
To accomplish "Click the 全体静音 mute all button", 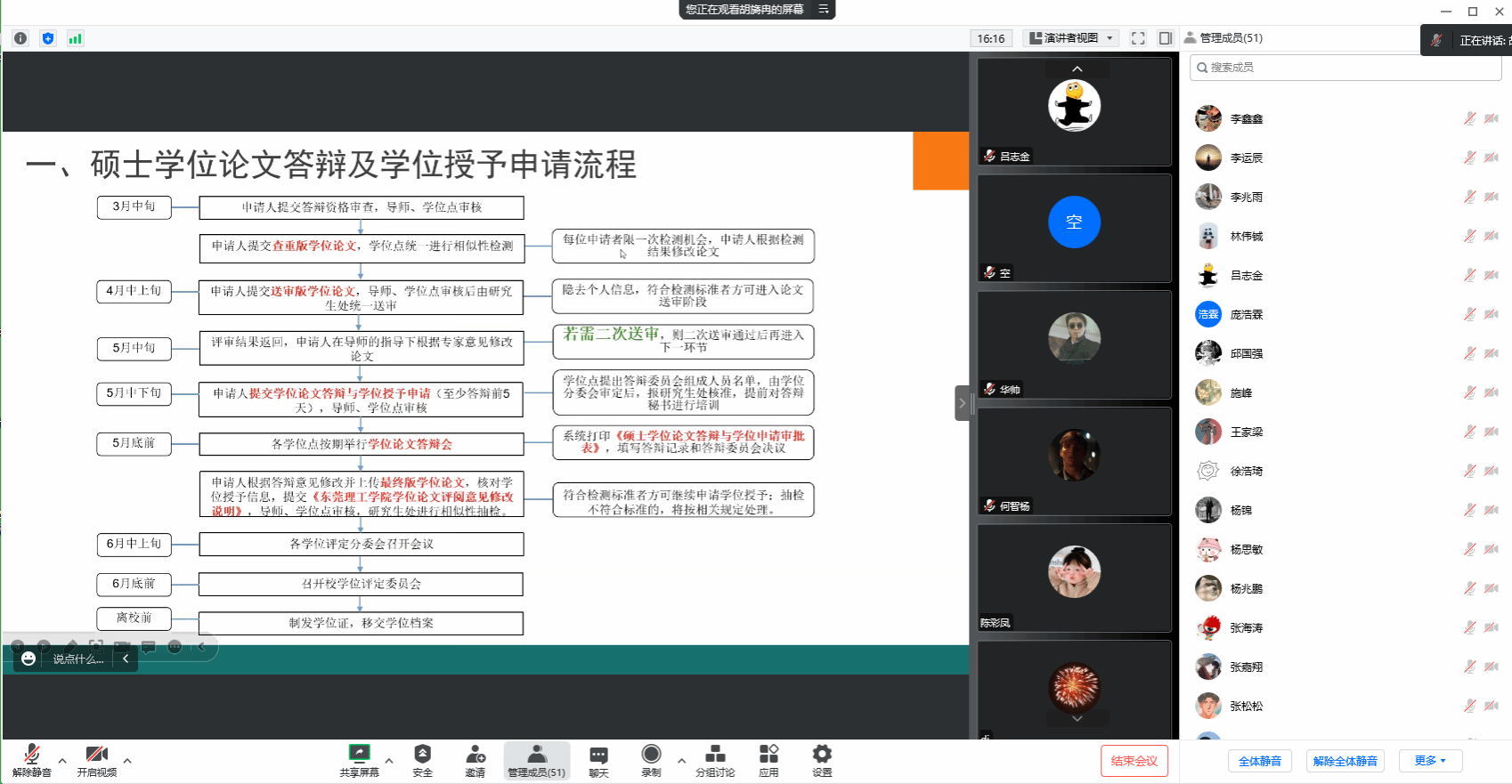I will click(x=1260, y=761).
